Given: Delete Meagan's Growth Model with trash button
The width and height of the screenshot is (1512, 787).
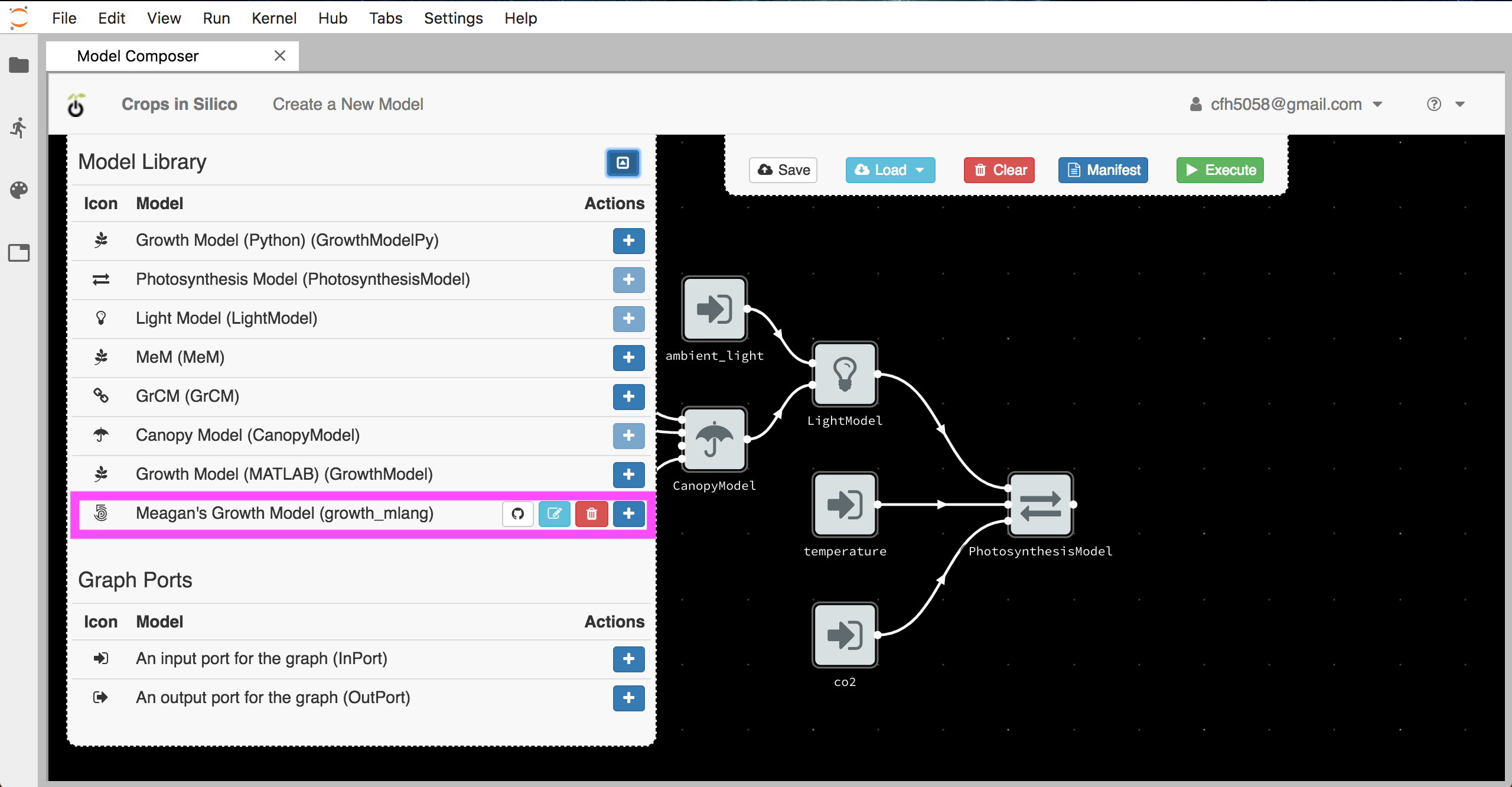Looking at the screenshot, I should pos(591,513).
